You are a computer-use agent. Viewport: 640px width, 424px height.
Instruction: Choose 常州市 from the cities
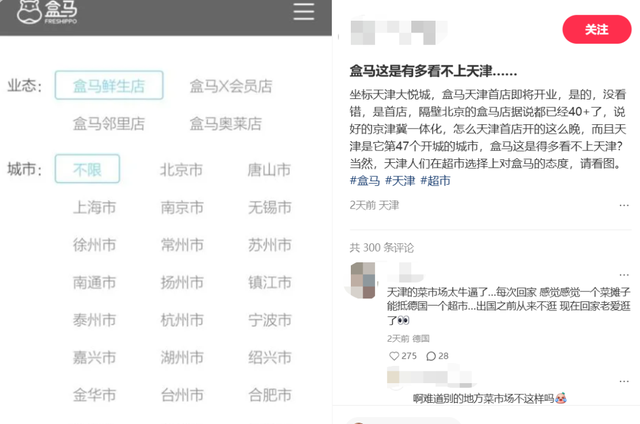pyautogui.click(x=182, y=245)
